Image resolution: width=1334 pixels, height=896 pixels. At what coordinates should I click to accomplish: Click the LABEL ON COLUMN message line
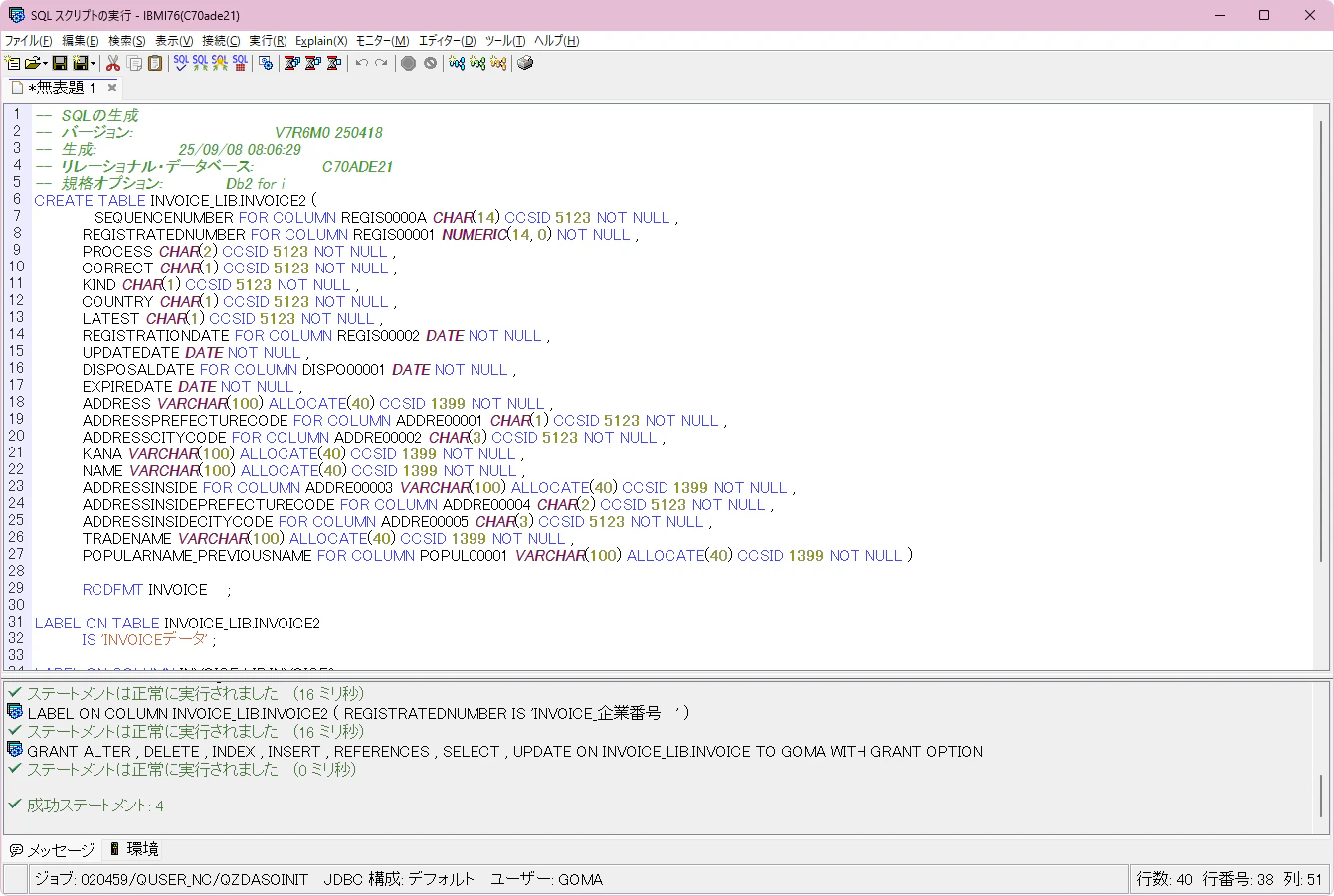coord(358,713)
